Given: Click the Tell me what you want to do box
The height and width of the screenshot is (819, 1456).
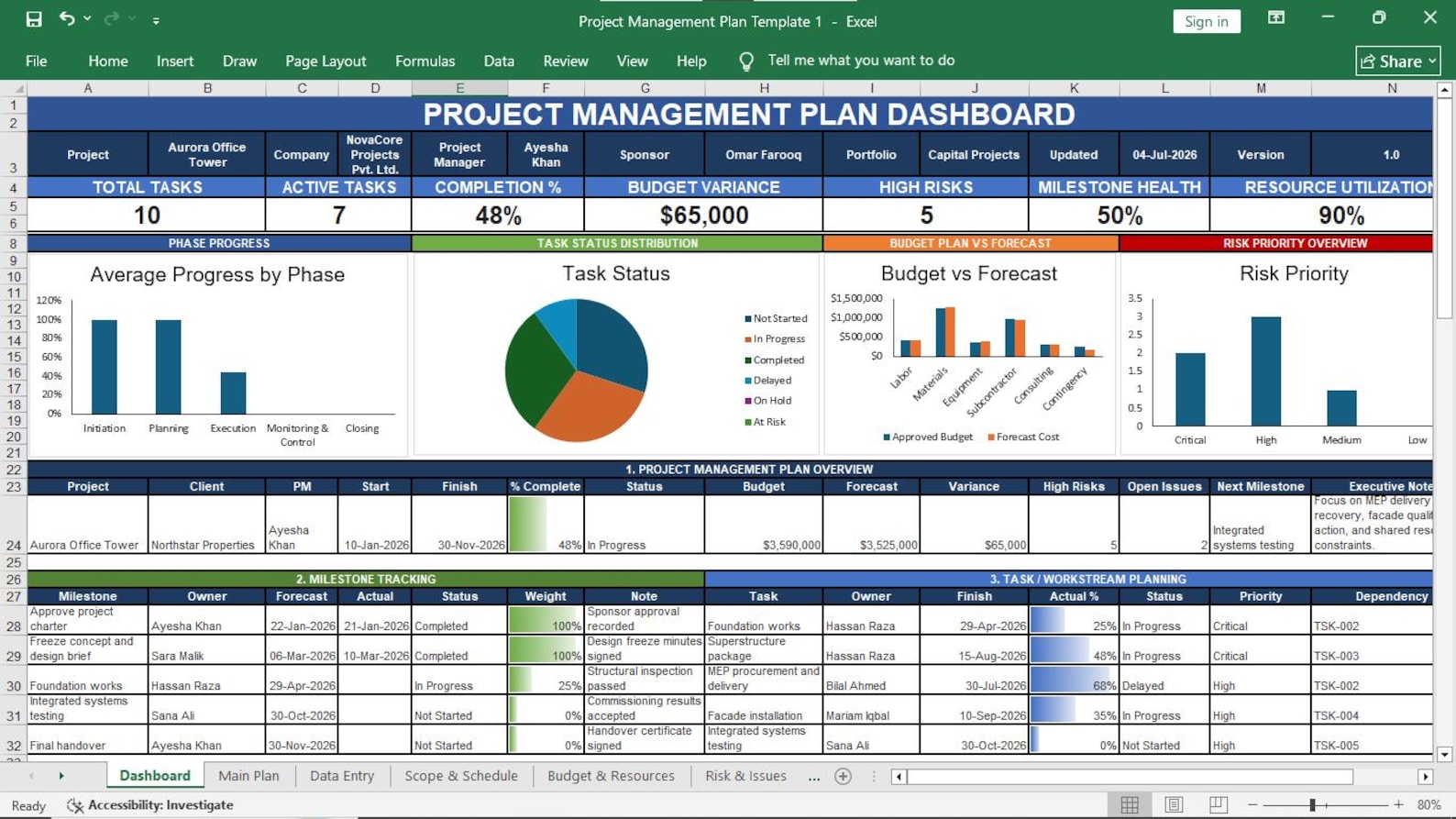Looking at the screenshot, I should (861, 61).
